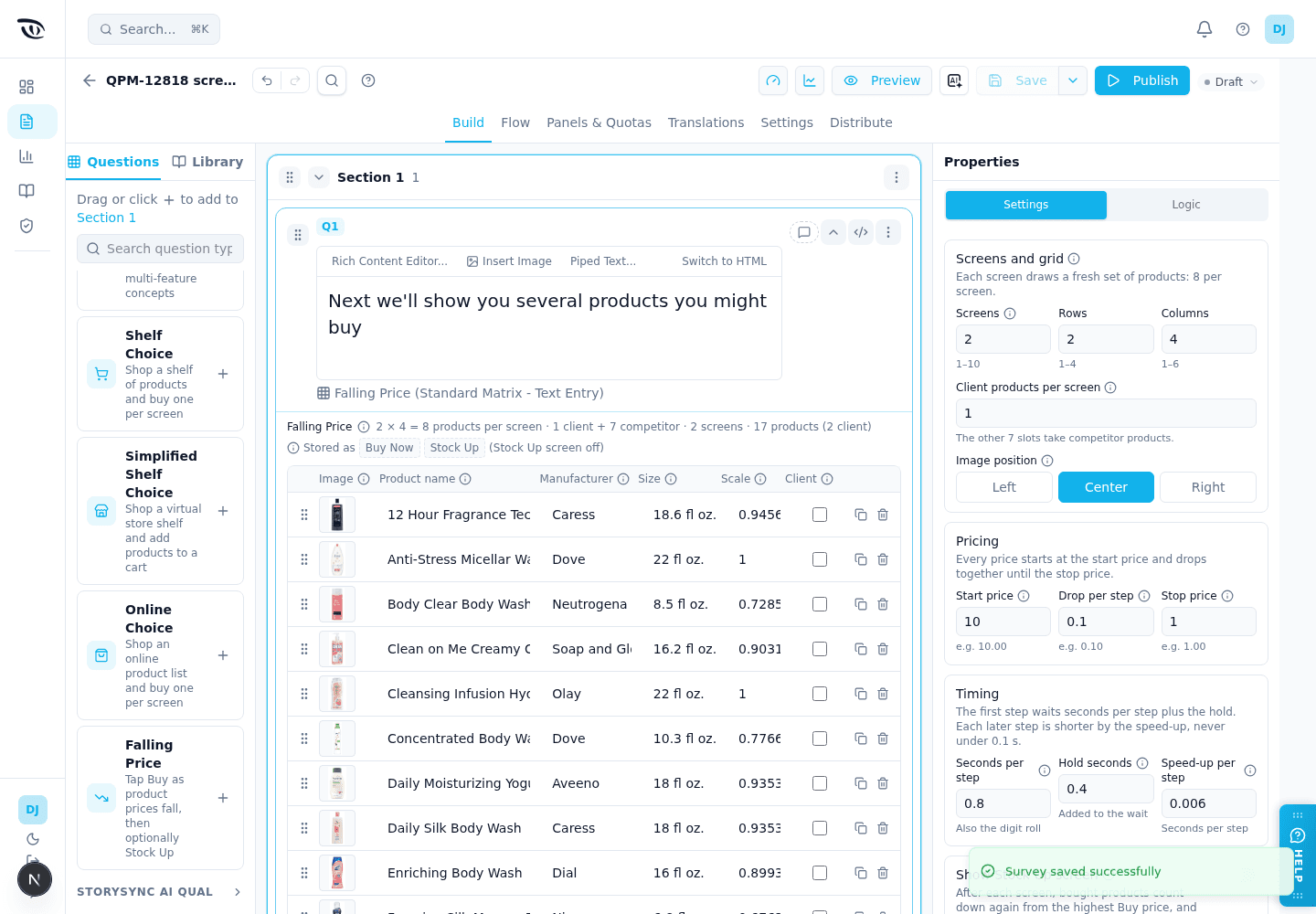Check Client box for Daily Silk Body Wash
This screenshot has width=1316, height=914.
(820, 828)
